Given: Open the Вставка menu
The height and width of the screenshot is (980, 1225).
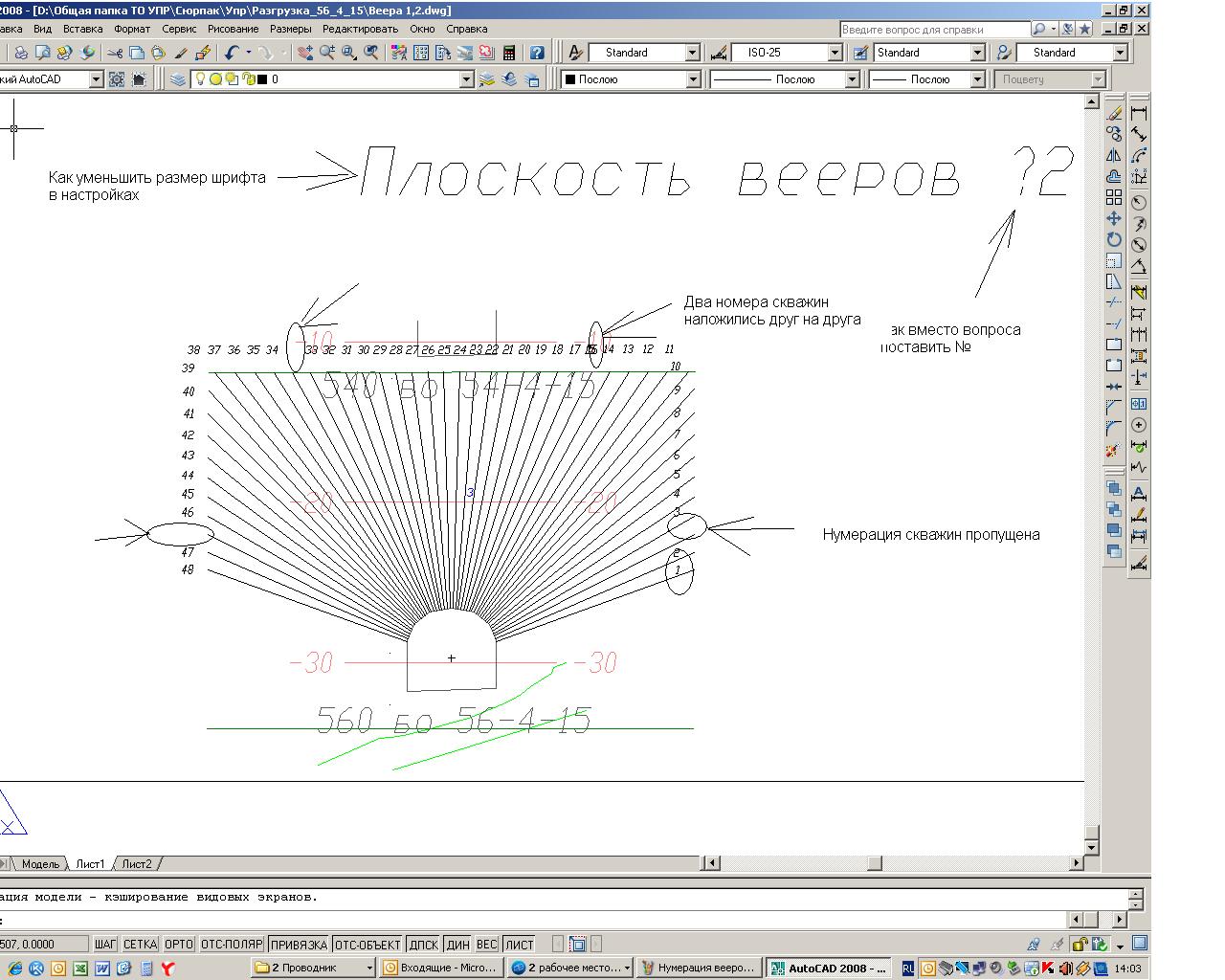Looking at the screenshot, I should pyautogui.click(x=82, y=29).
